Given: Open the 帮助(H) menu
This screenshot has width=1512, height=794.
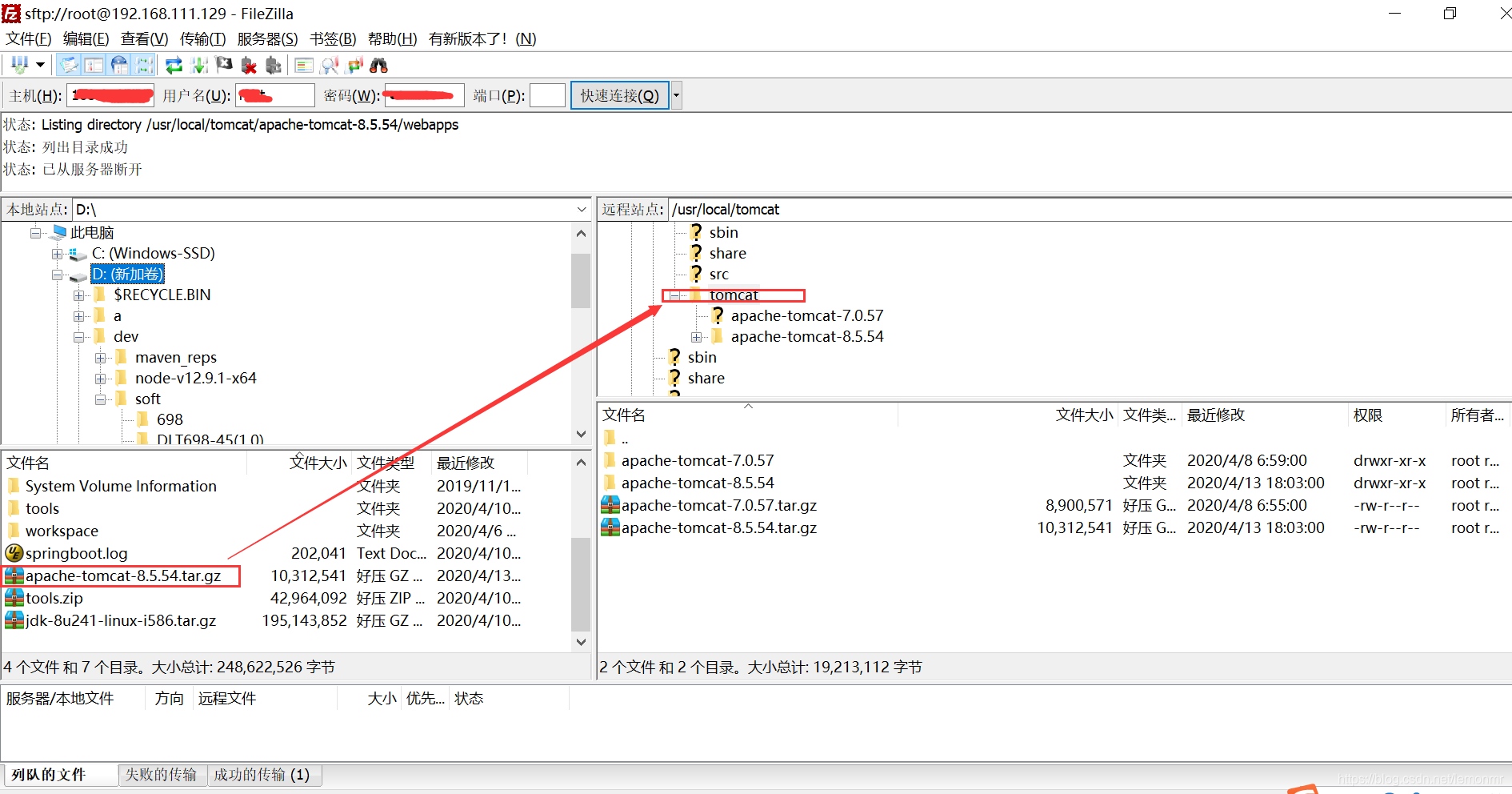Looking at the screenshot, I should click(x=392, y=38).
